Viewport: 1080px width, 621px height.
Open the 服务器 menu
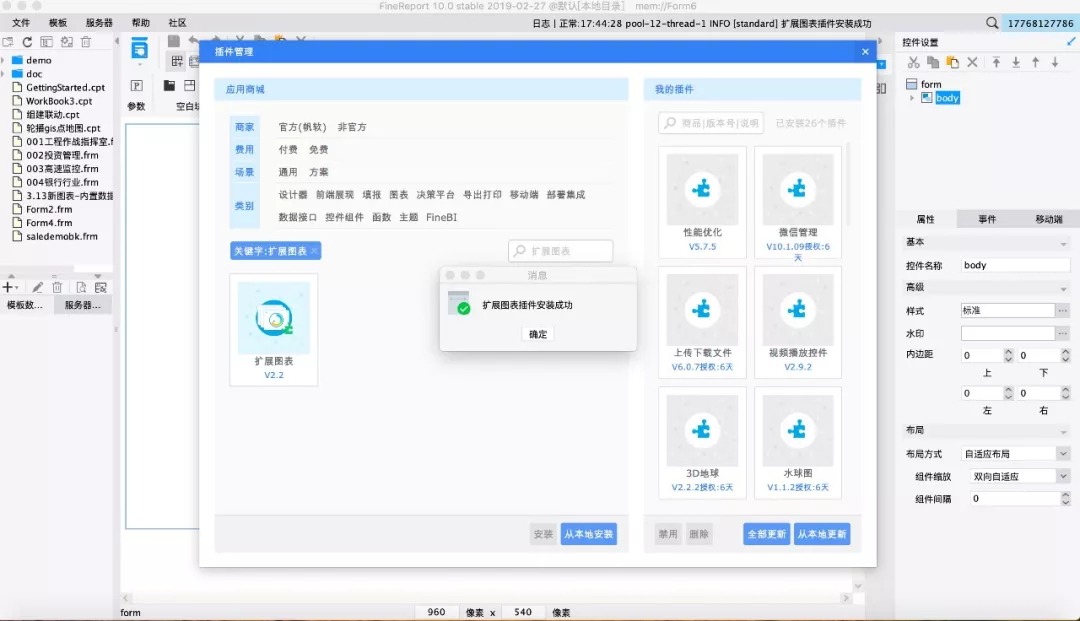click(99, 23)
